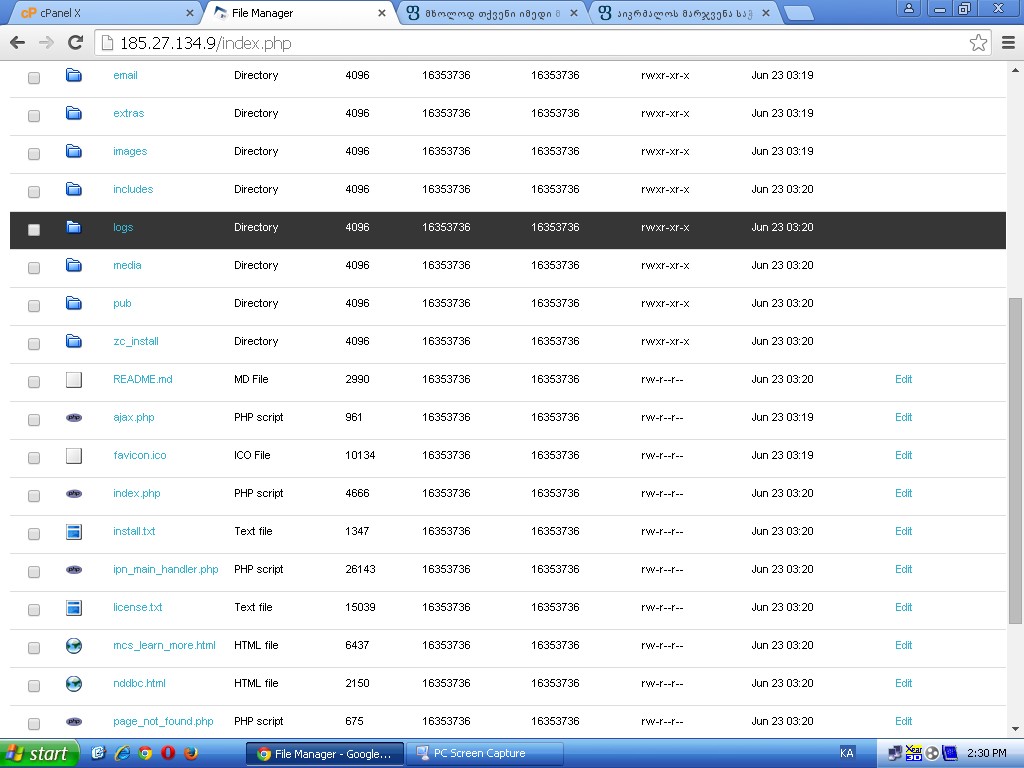This screenshot has width=1024, height=768.
Task: Open the includes directory link
Action: tap(133, 189)
